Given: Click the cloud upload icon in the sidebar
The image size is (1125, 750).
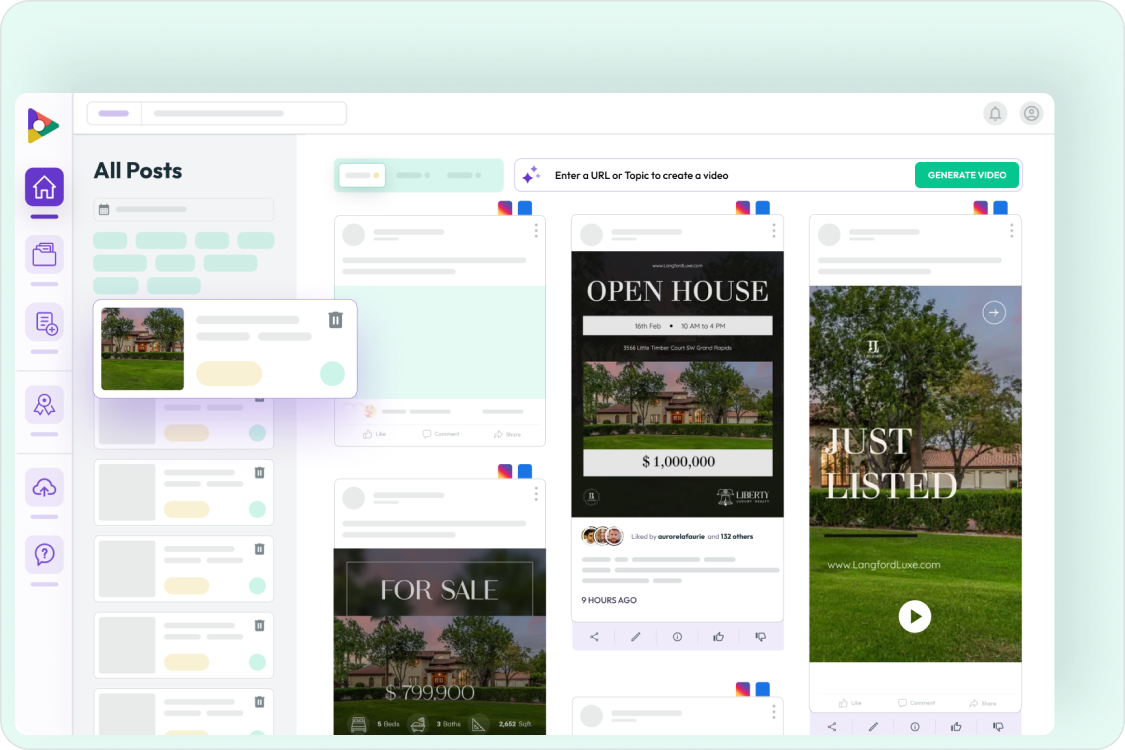Looking at the screenshot, I should click(44, 486).
